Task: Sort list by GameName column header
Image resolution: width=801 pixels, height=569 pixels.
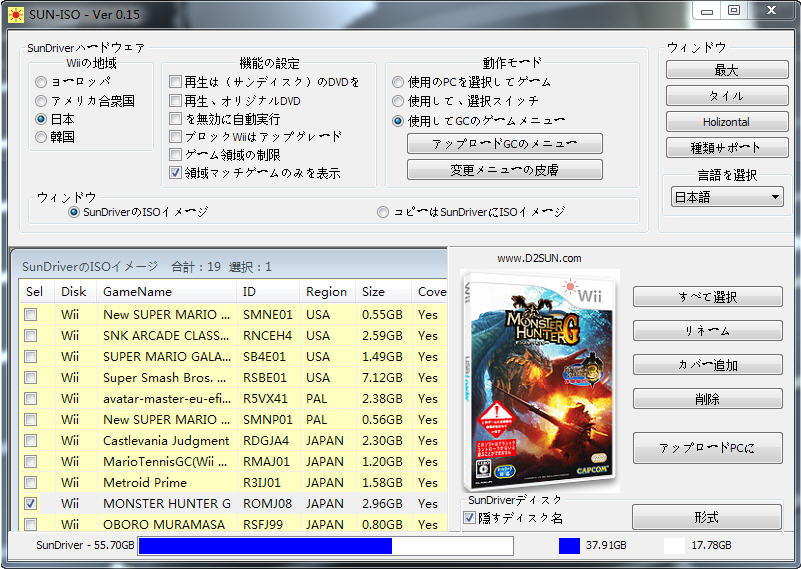Action: tap(167, 292)
